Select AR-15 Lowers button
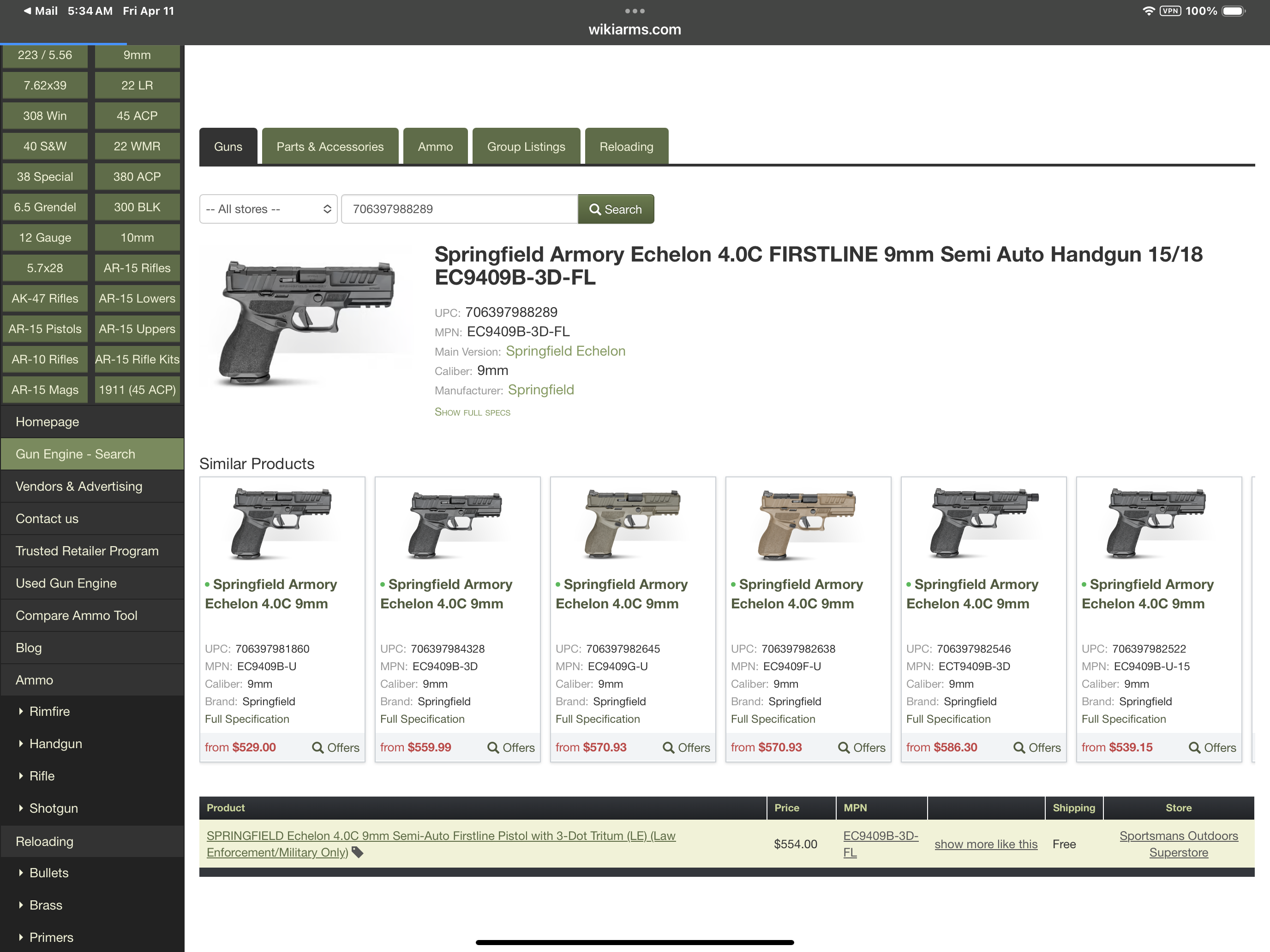The width and height of the screenshot is (1270, 952). coord(137,298)
